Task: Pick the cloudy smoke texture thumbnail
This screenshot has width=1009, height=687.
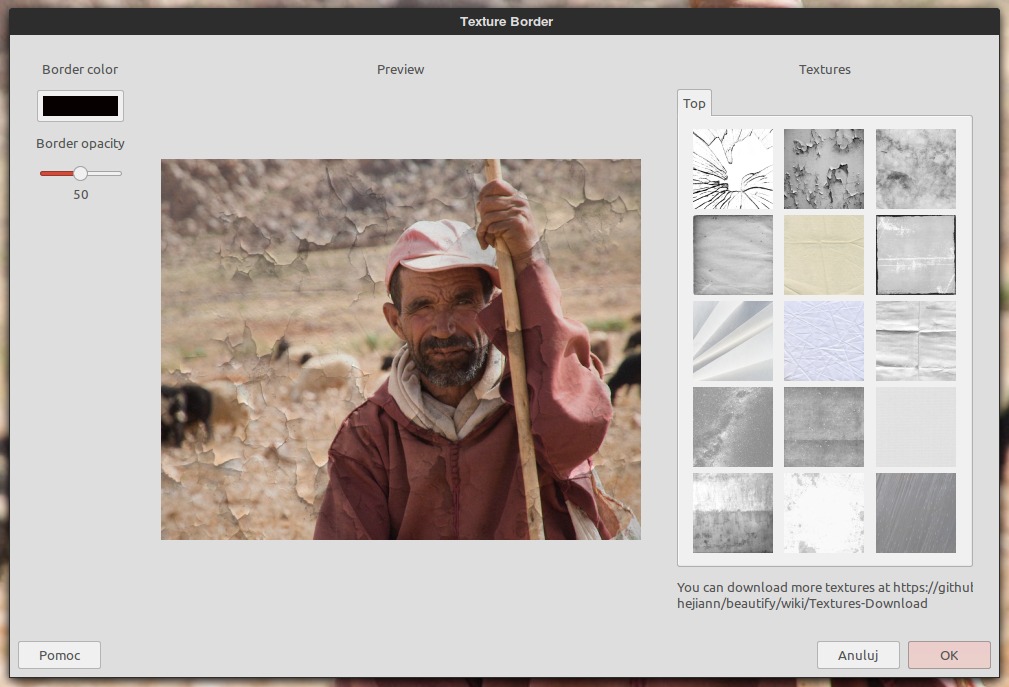Action: pos(915,169)
